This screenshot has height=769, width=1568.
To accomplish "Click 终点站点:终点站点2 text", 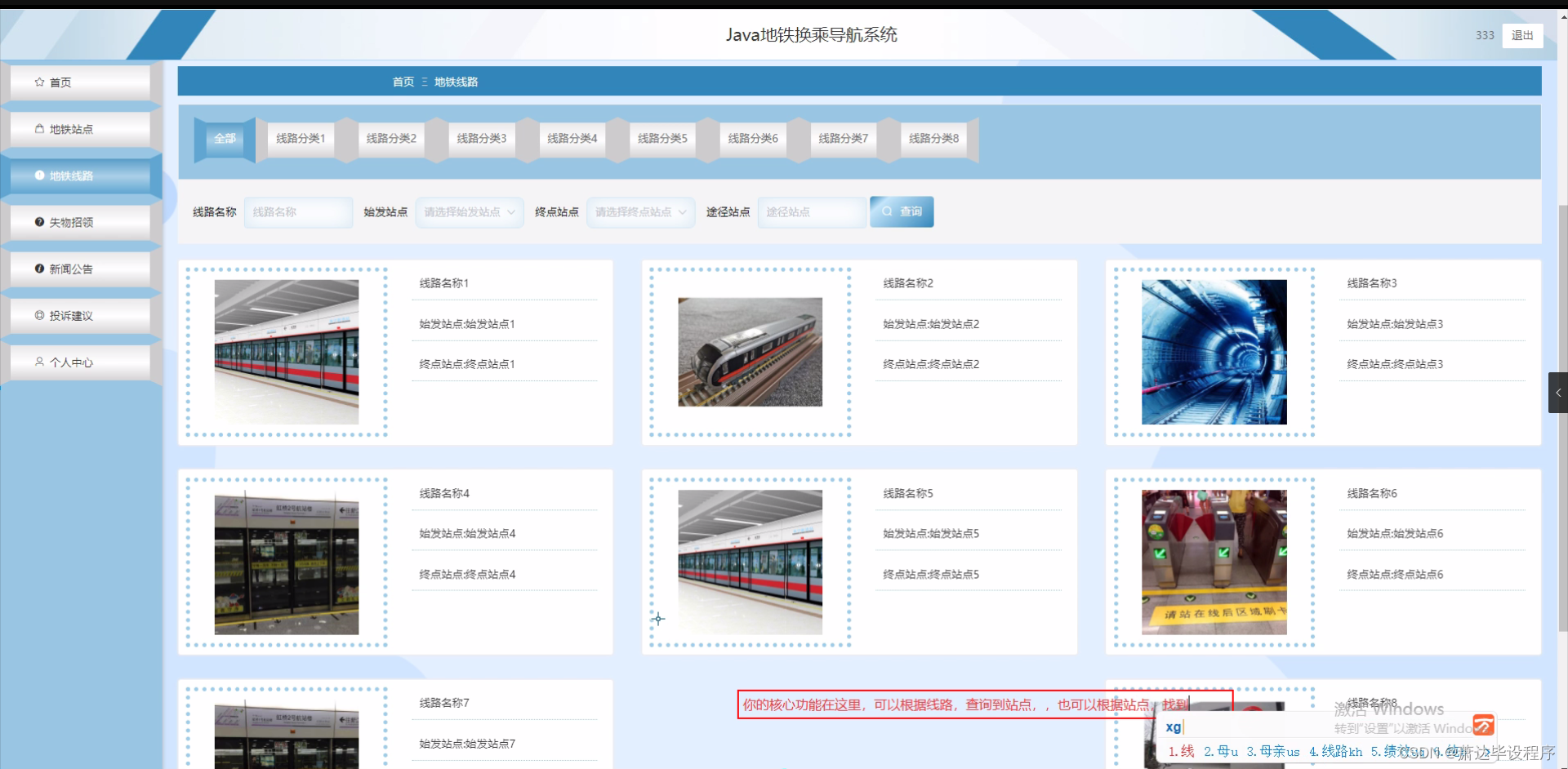I will coord(931,364).
